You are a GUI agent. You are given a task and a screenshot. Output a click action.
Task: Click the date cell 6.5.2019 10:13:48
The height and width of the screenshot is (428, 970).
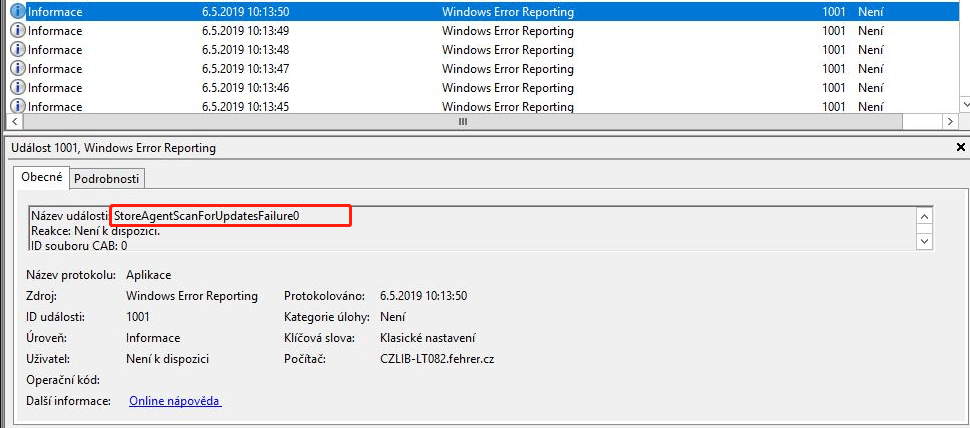pos(245,50)
